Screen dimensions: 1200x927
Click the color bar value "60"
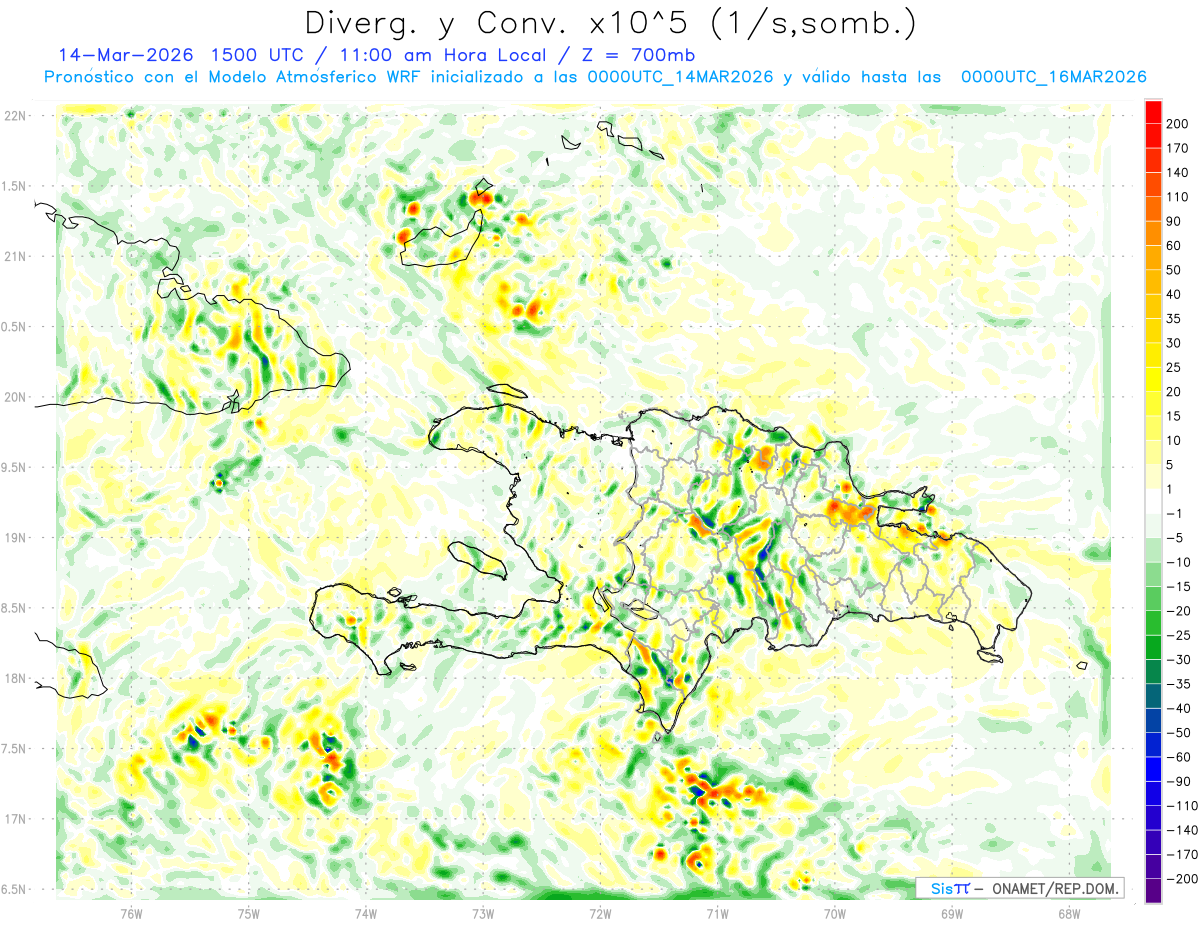pos(1174,246)
